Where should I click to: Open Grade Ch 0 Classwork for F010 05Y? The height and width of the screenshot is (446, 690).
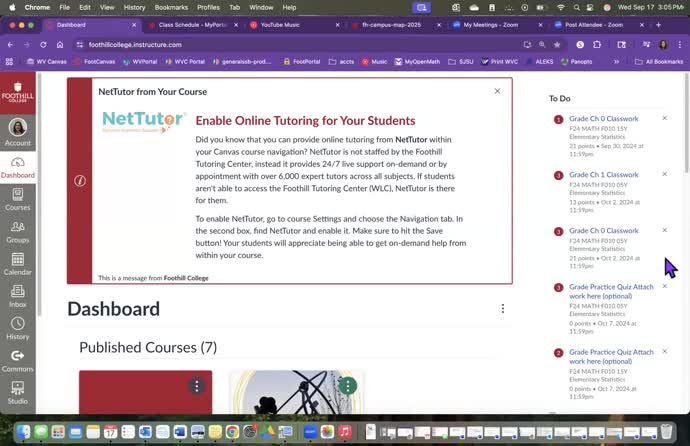pos(603,230)
